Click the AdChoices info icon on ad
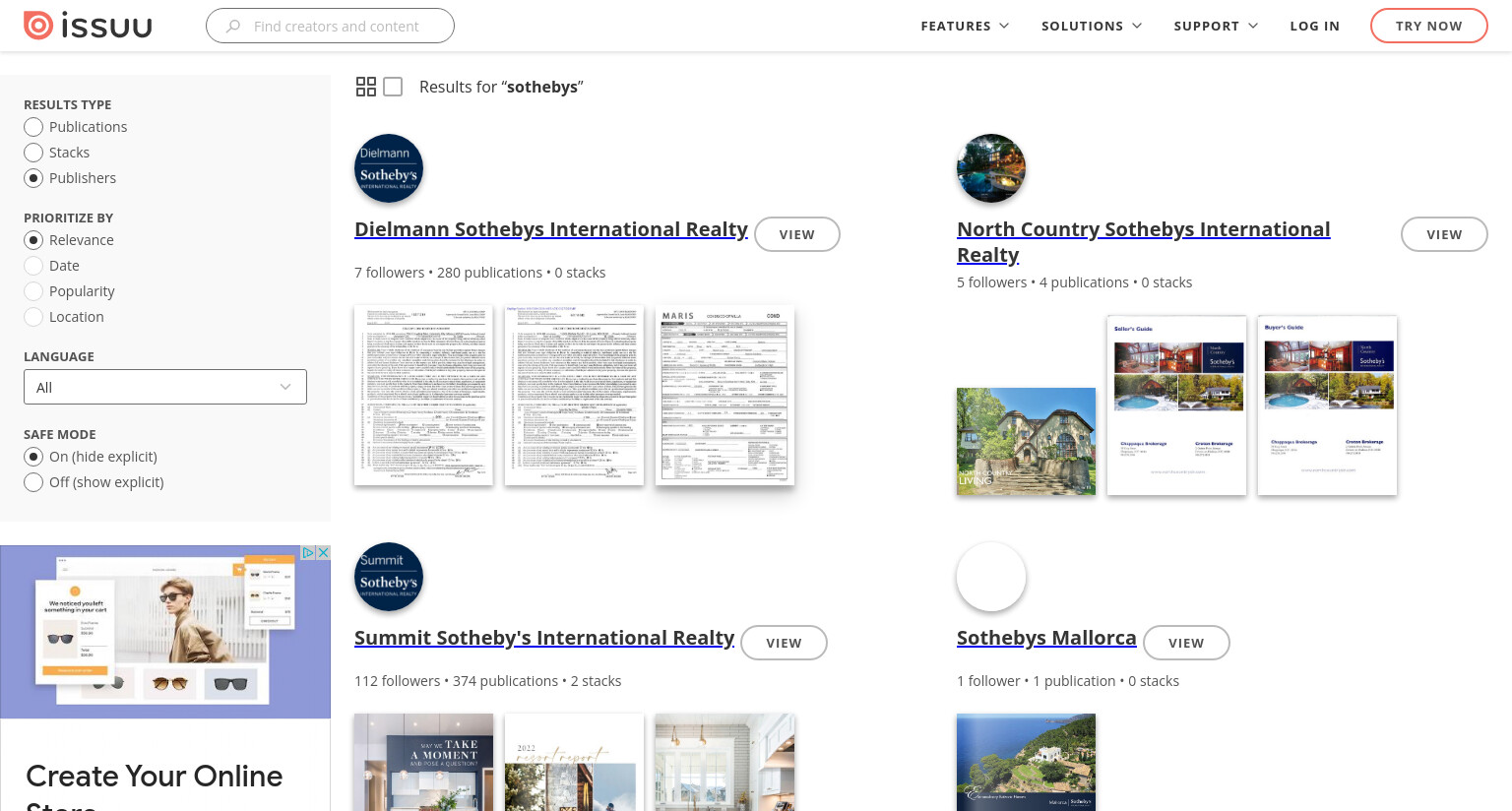This screenshot has height=811, width=1512. point(308,553)
